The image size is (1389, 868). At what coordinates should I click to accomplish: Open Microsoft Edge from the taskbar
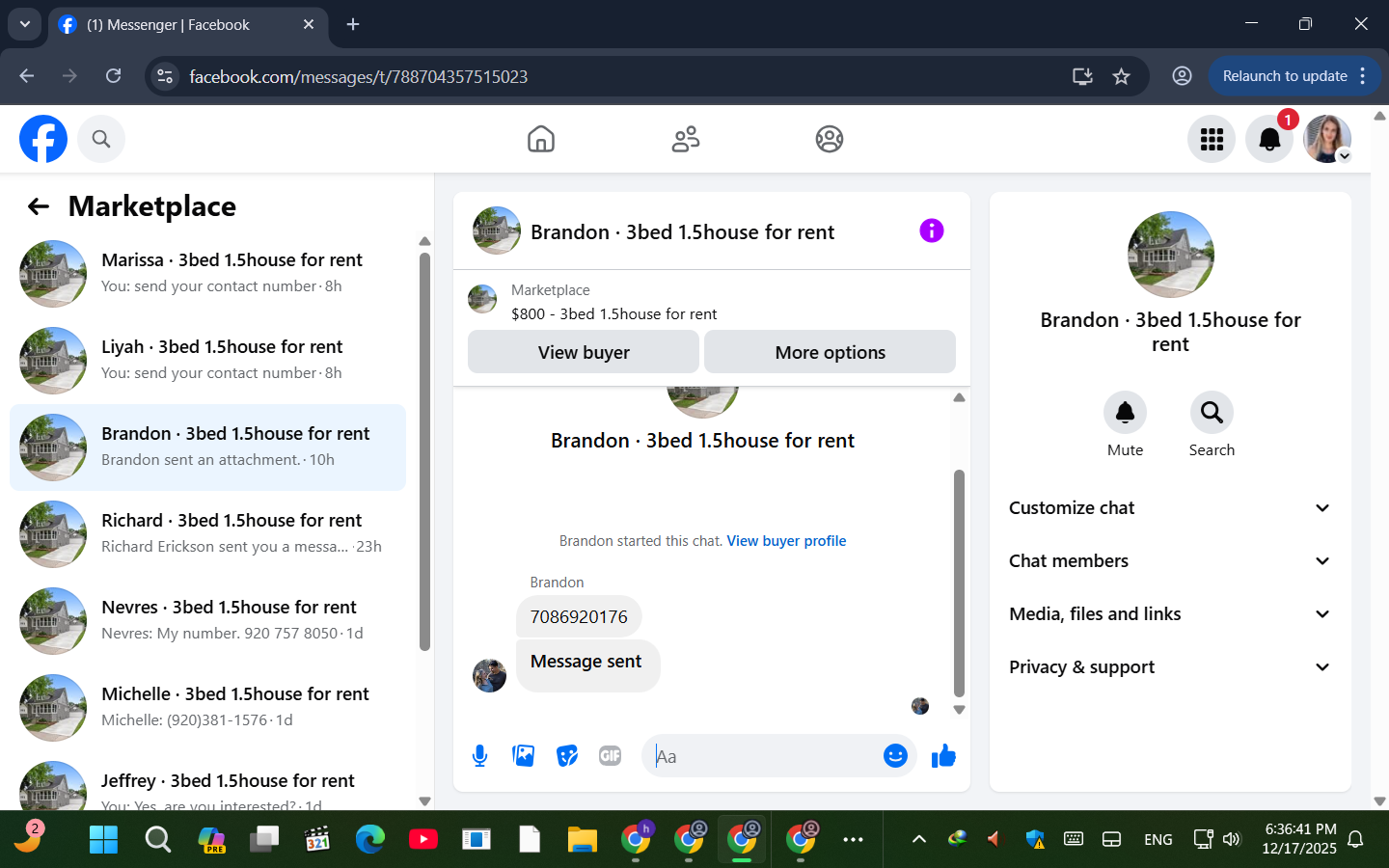pos(369,840)
